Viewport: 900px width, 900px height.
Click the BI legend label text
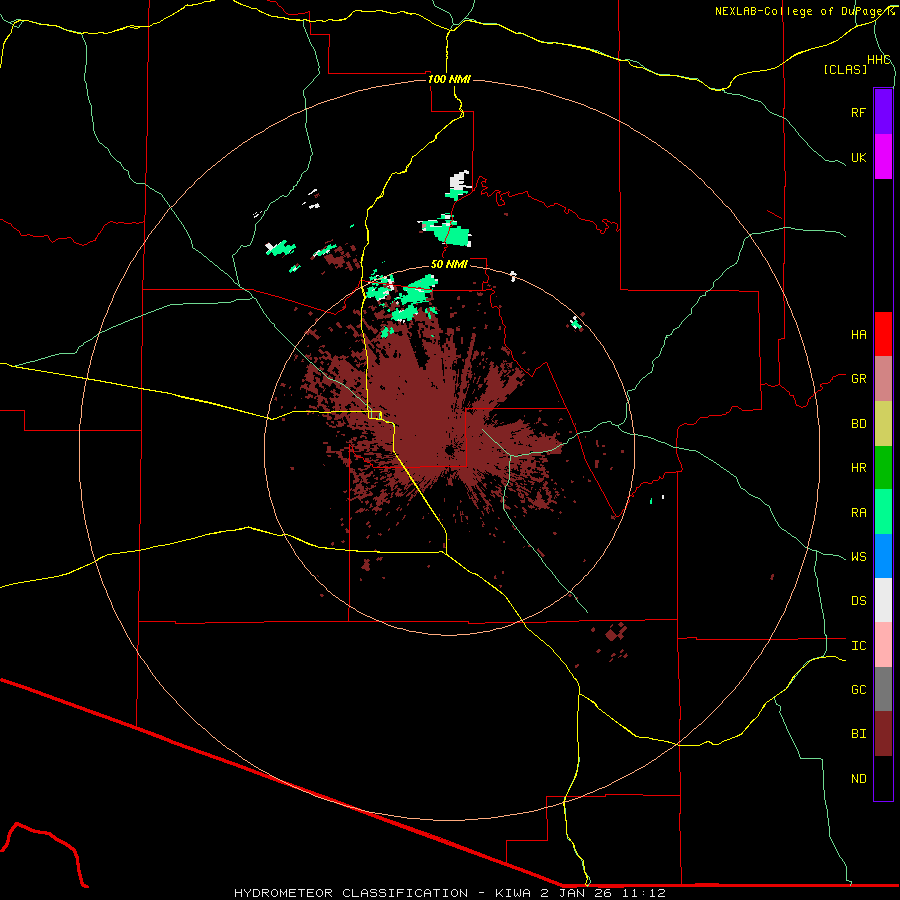[x=858, y=734]
